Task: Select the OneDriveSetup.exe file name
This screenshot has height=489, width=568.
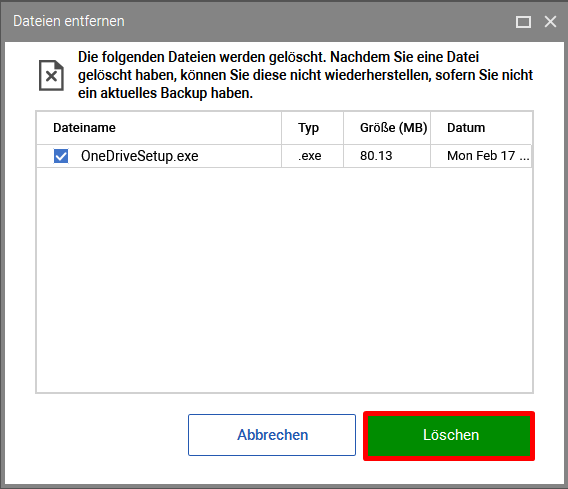Action: (139, 156)
